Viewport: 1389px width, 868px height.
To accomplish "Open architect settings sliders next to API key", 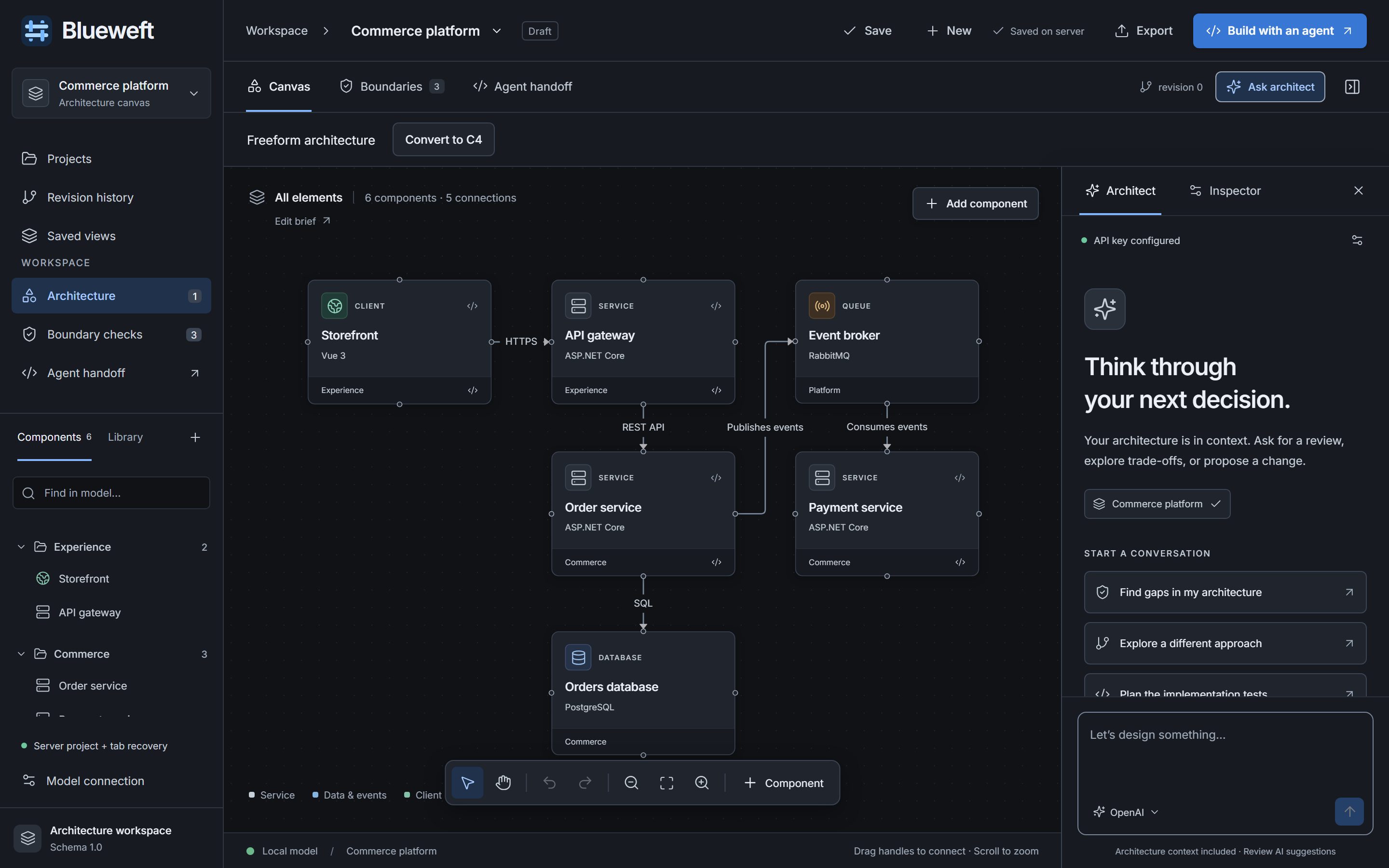I will (x=1357, y=241).
